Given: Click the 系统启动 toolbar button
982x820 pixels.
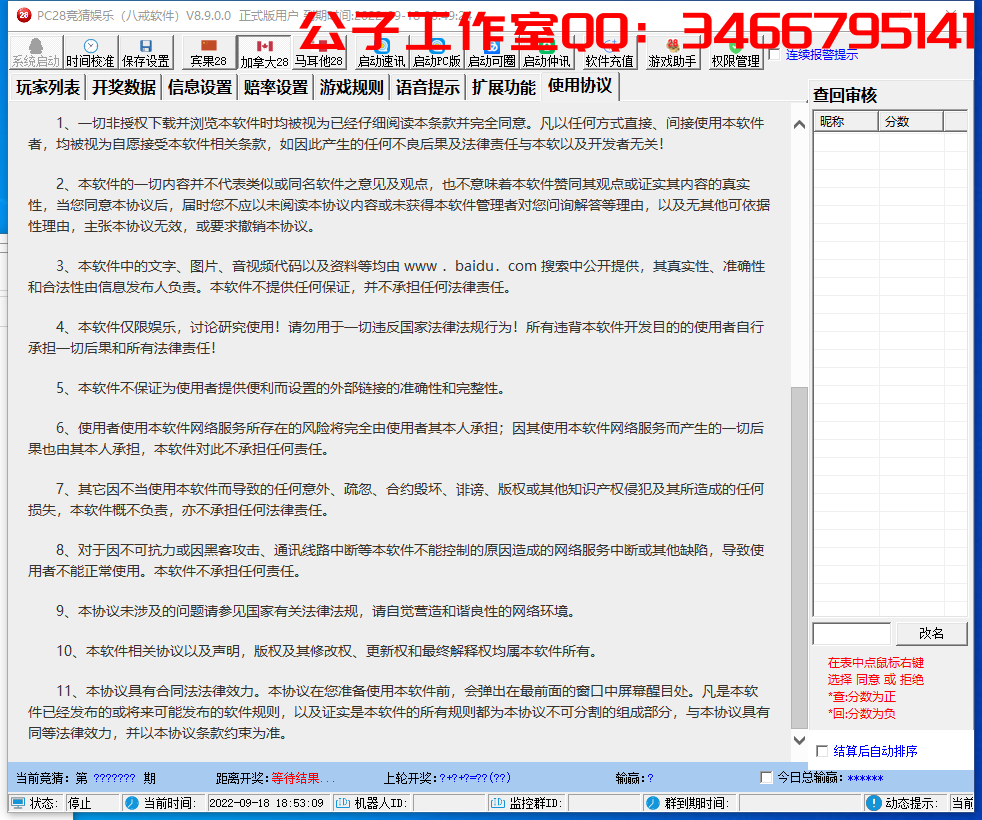Looking at the screenshot, I should 36,53.
